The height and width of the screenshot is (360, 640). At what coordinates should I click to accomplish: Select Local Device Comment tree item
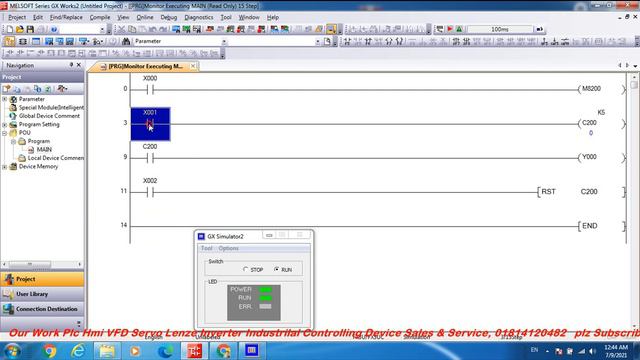pos(56,158)
